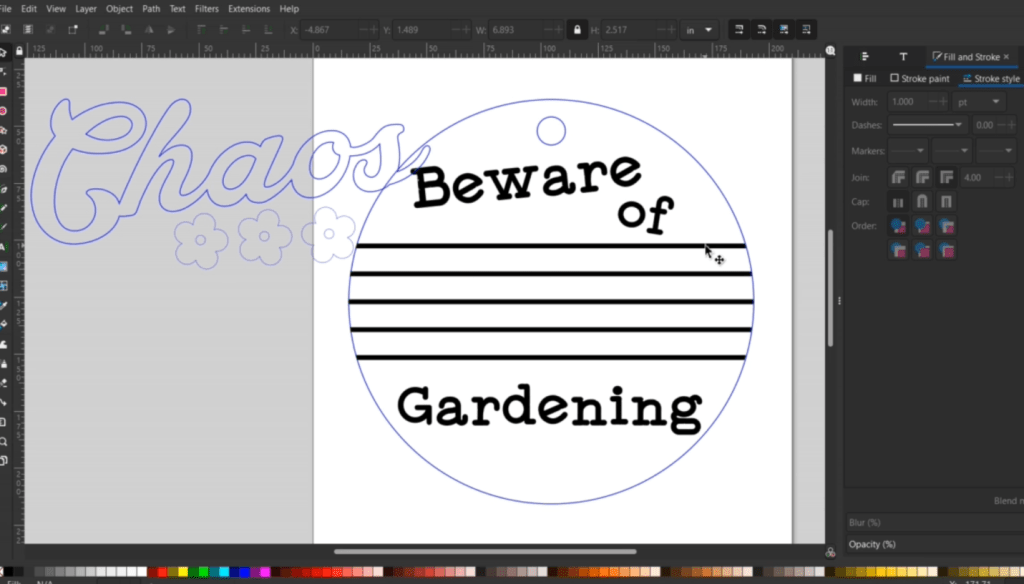This screenshot has height=584, width=1024.
Task: Select the round cap icon
Action: tap(922, 202)
